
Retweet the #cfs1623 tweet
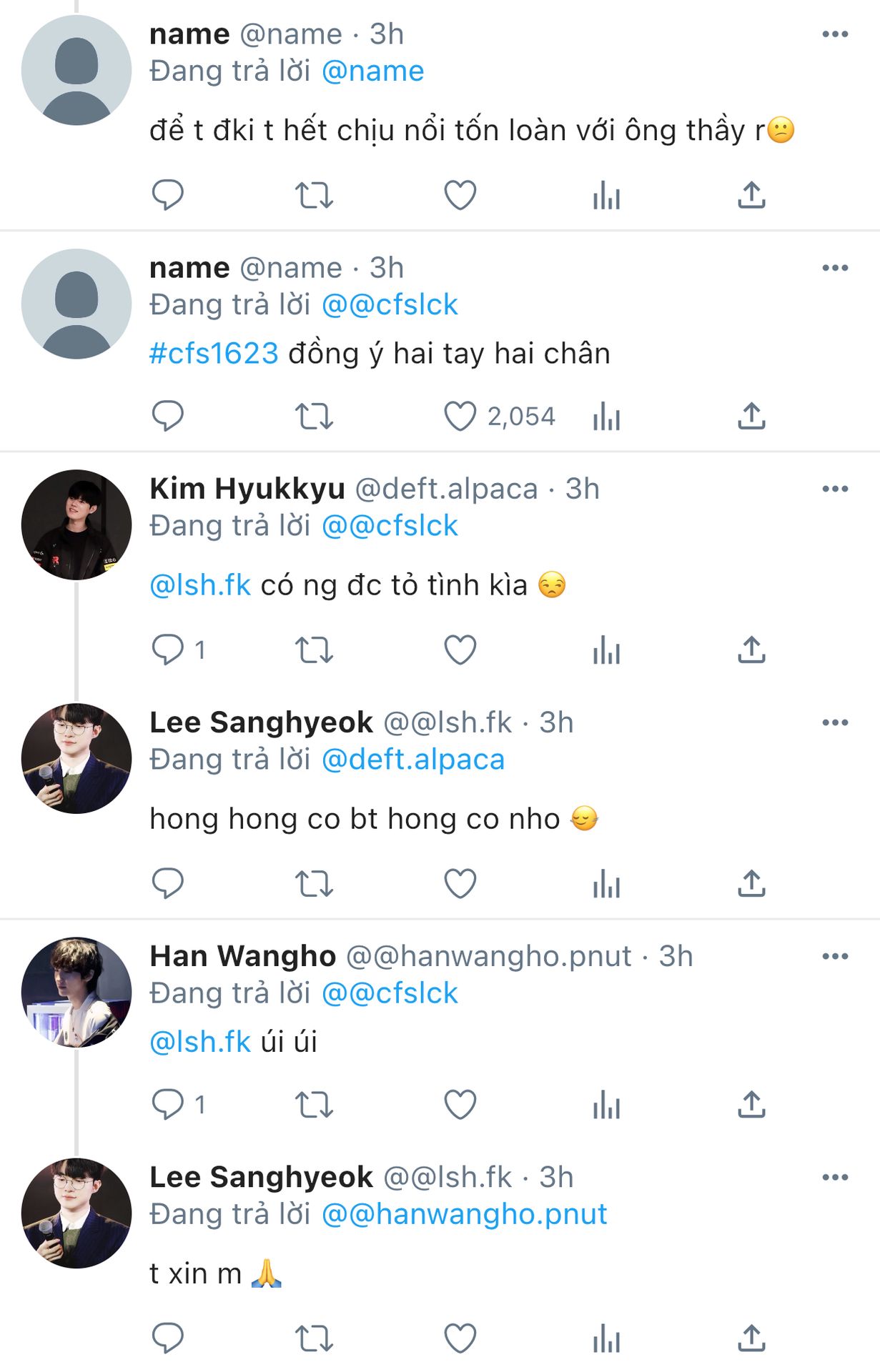pyautogui.click(x=315, y=416)
